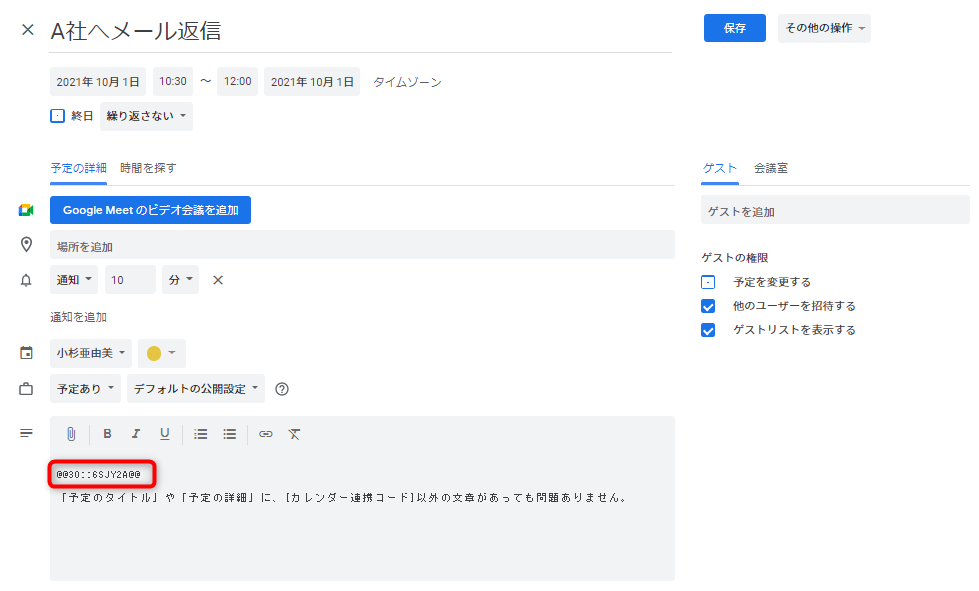The height and width of the screenshot is (591, 979).
Task: Insert a numbered list
Action: click(x=200, y=434)
